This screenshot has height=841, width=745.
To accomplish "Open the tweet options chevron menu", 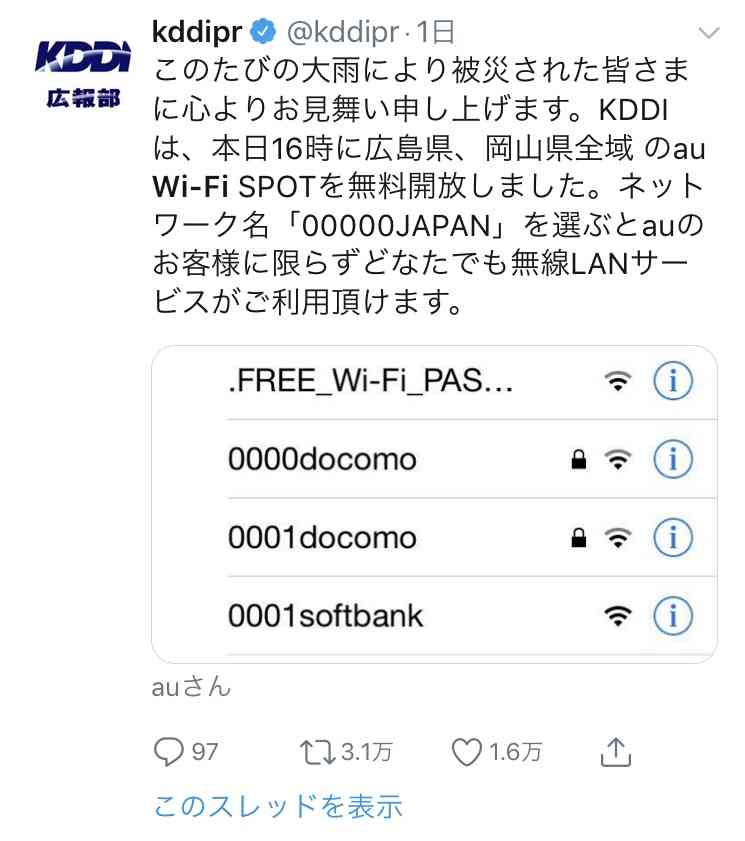I will [x=709, y=33].
